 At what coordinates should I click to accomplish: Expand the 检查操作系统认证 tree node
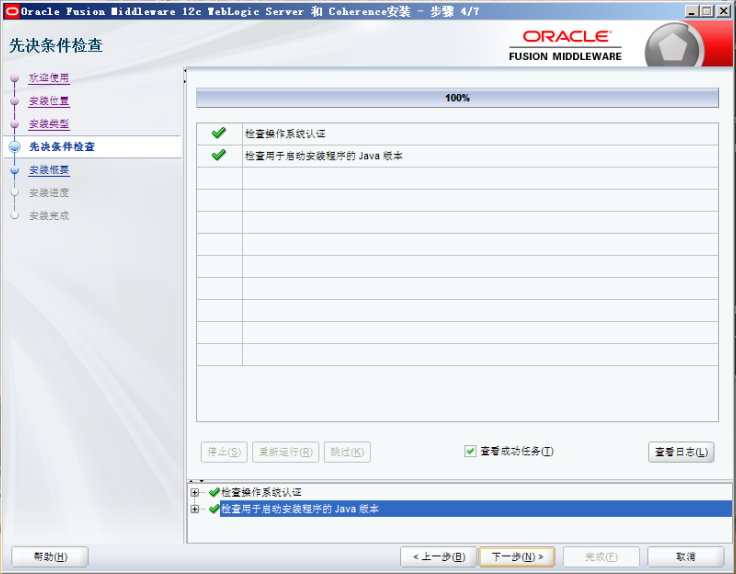(x=194, y=492)
